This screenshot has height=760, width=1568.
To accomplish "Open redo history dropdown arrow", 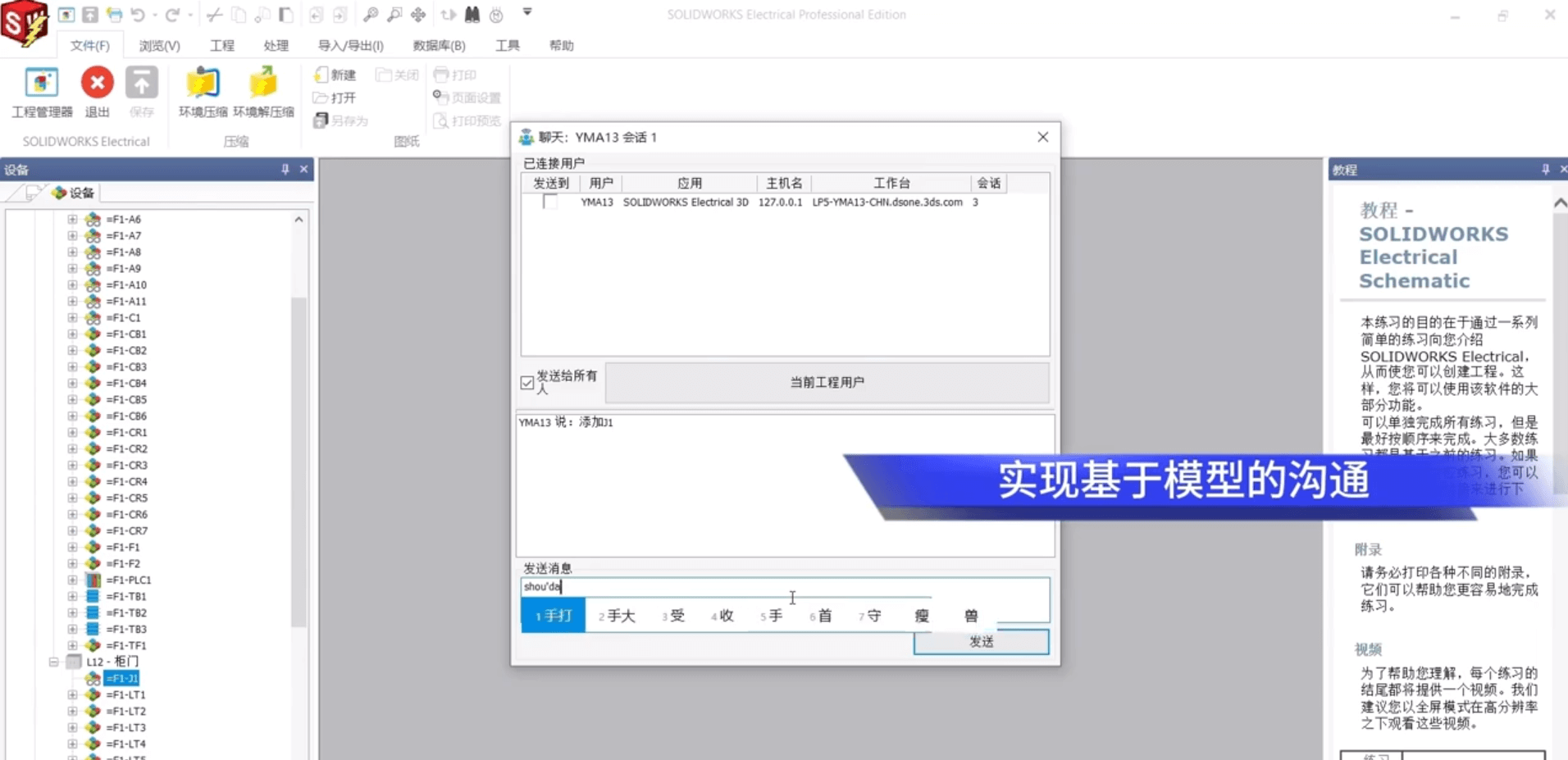I will [190, 15].
